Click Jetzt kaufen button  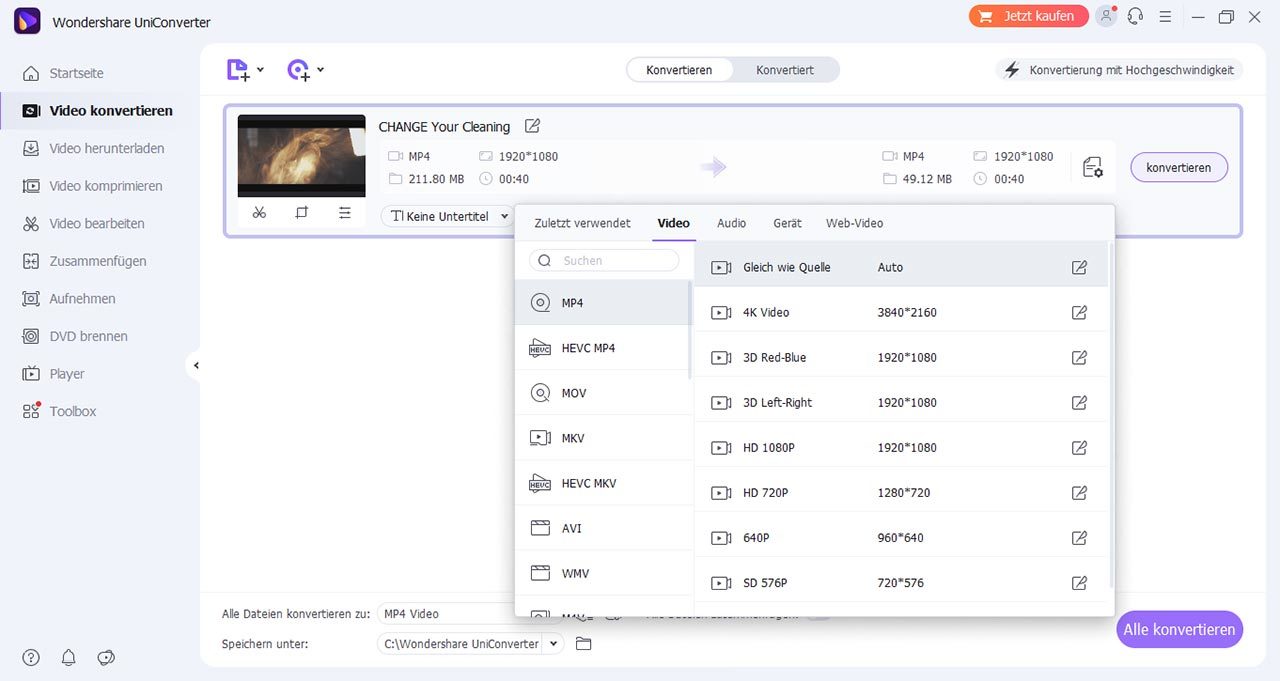point(1028,16)
